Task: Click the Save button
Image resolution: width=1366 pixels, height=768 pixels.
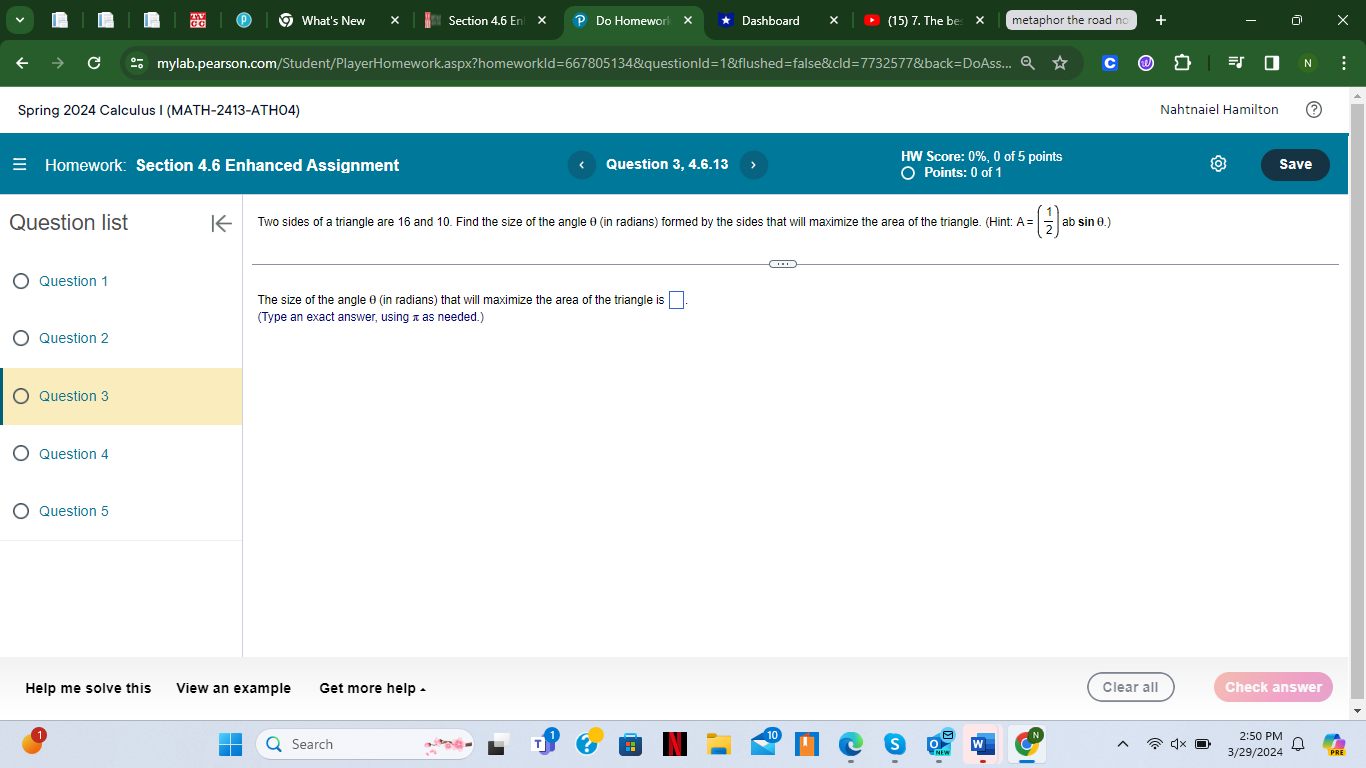Action: pos(1295,164)
